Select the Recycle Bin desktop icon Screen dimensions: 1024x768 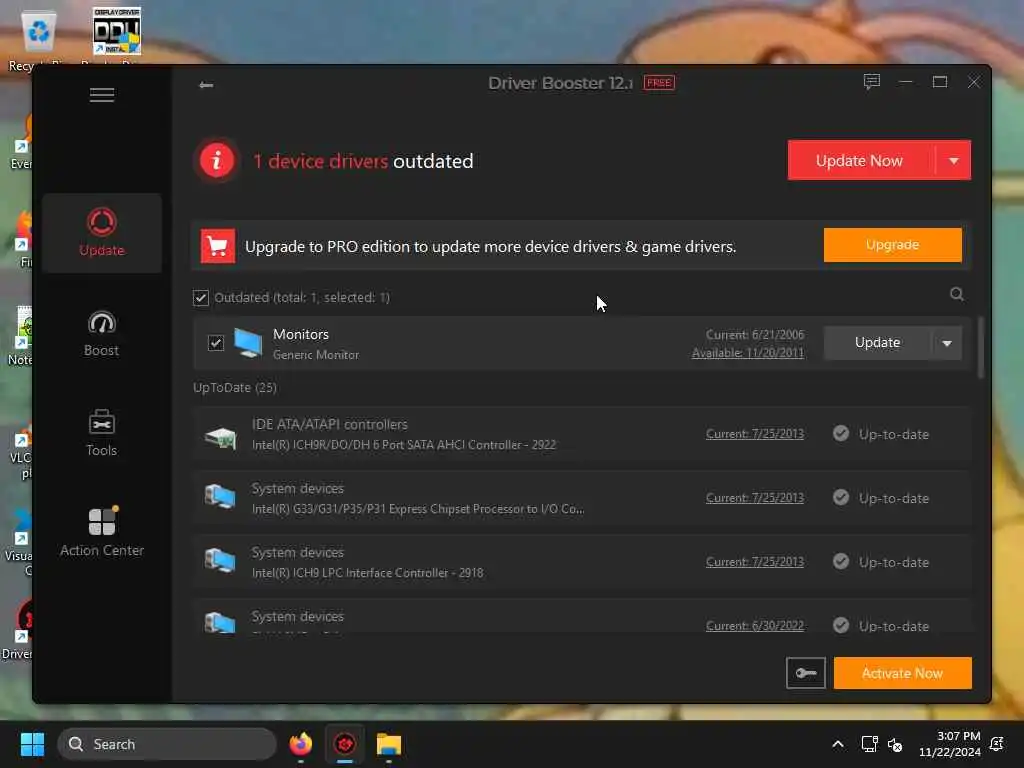38,39
